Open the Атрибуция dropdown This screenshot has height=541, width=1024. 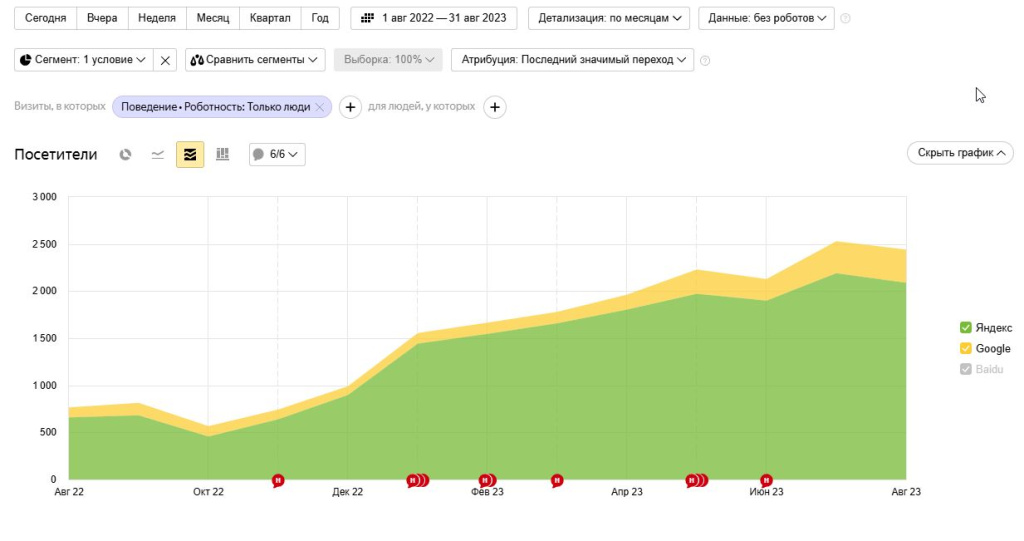(572, 60)
